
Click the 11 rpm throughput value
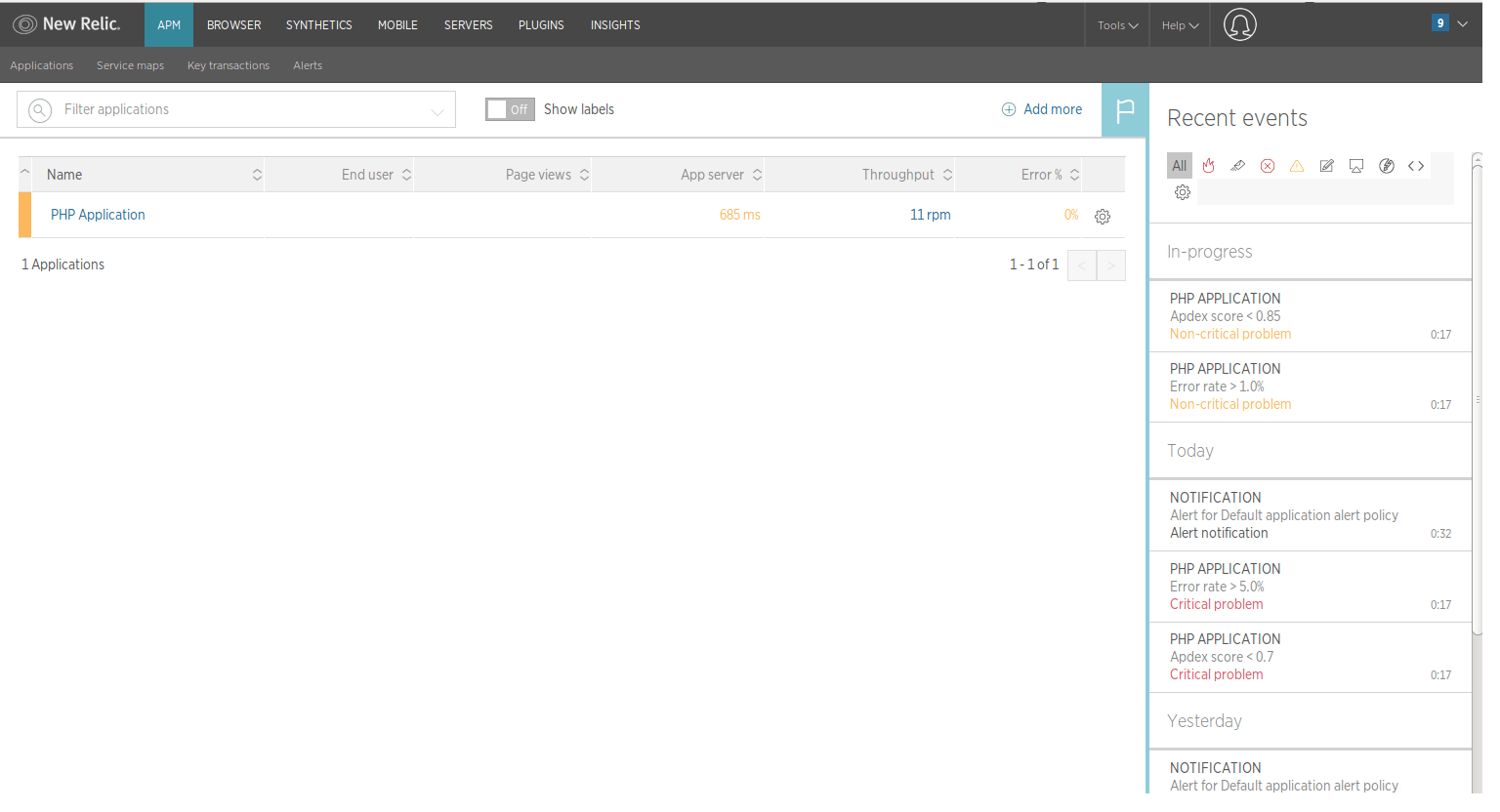pos(930,215)
